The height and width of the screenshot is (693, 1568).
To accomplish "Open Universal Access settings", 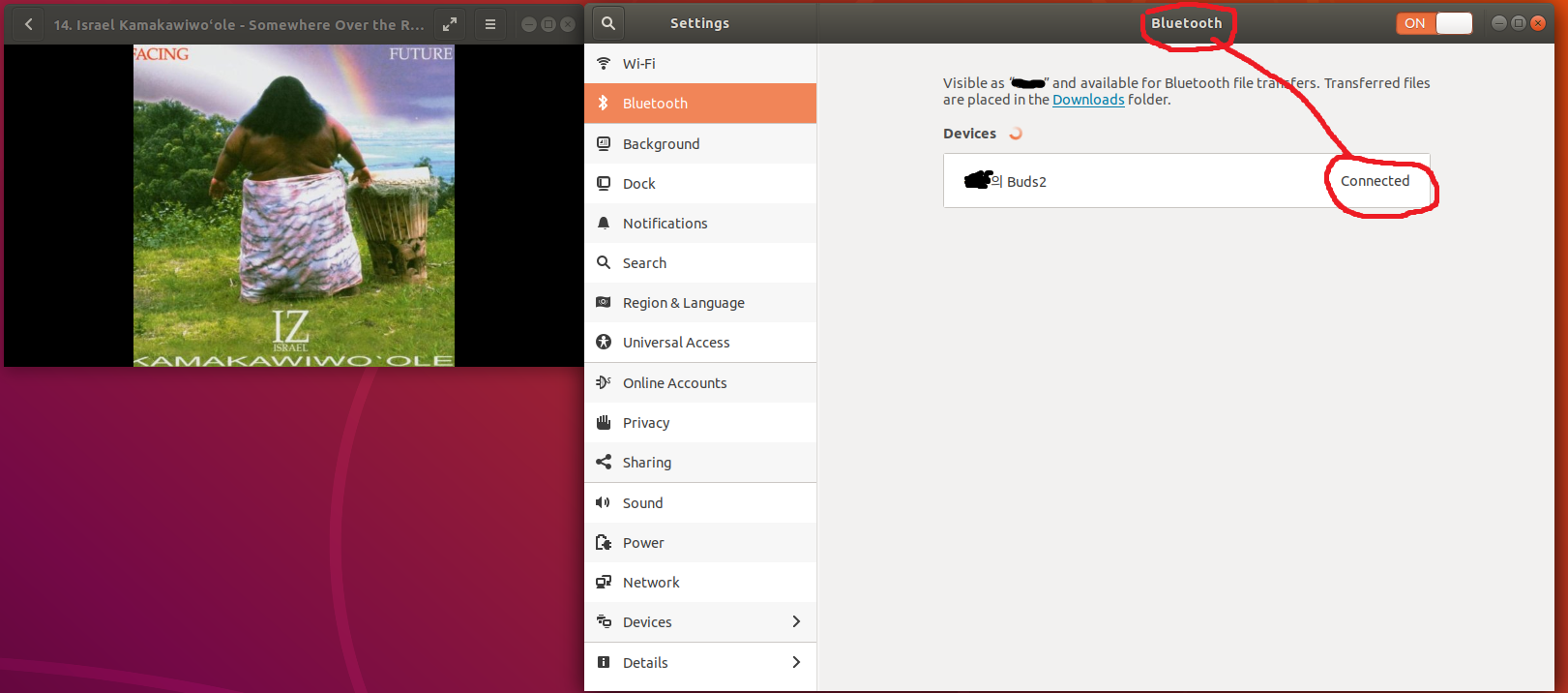I will coord(700,342).
